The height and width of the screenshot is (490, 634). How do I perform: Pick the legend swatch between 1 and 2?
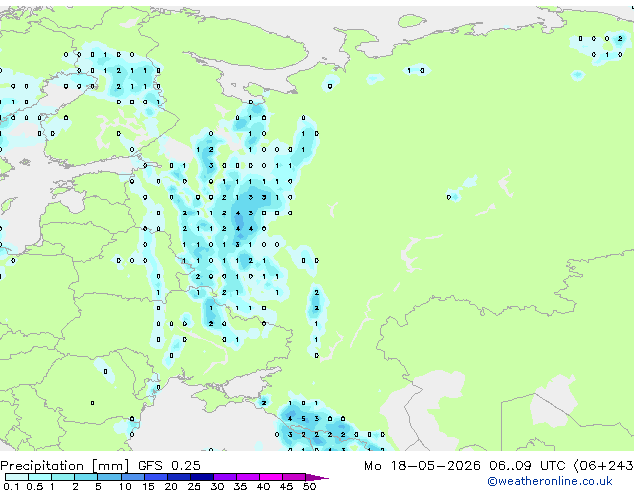[63, 477]
